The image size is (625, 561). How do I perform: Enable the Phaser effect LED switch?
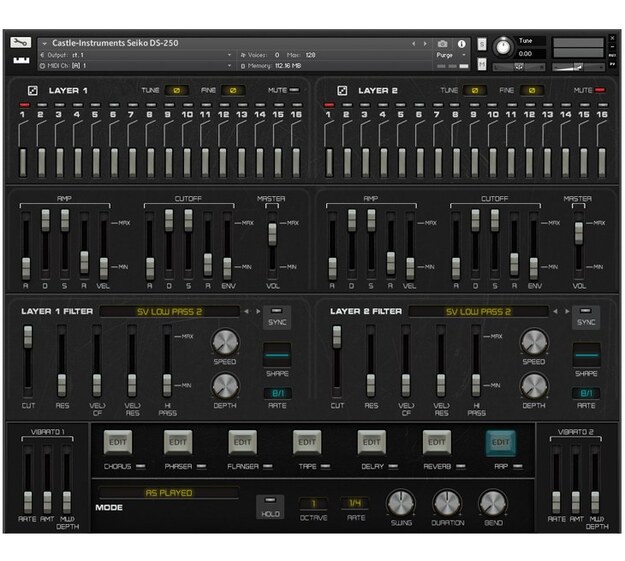click(x=201, y=466)
